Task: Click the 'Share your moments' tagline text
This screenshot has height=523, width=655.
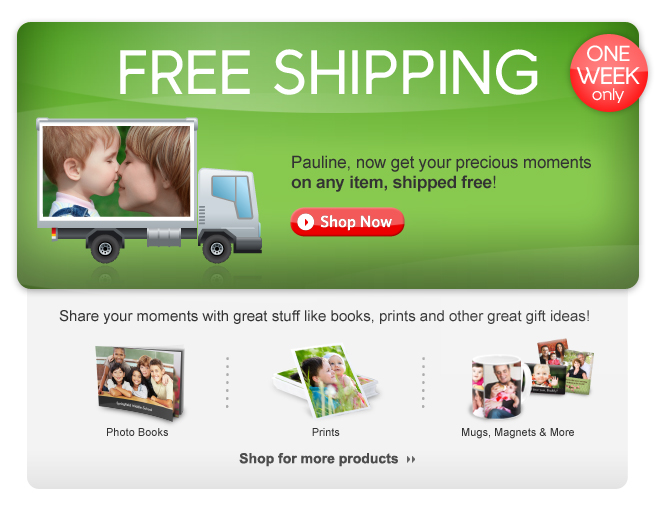Action: point(325,316)
